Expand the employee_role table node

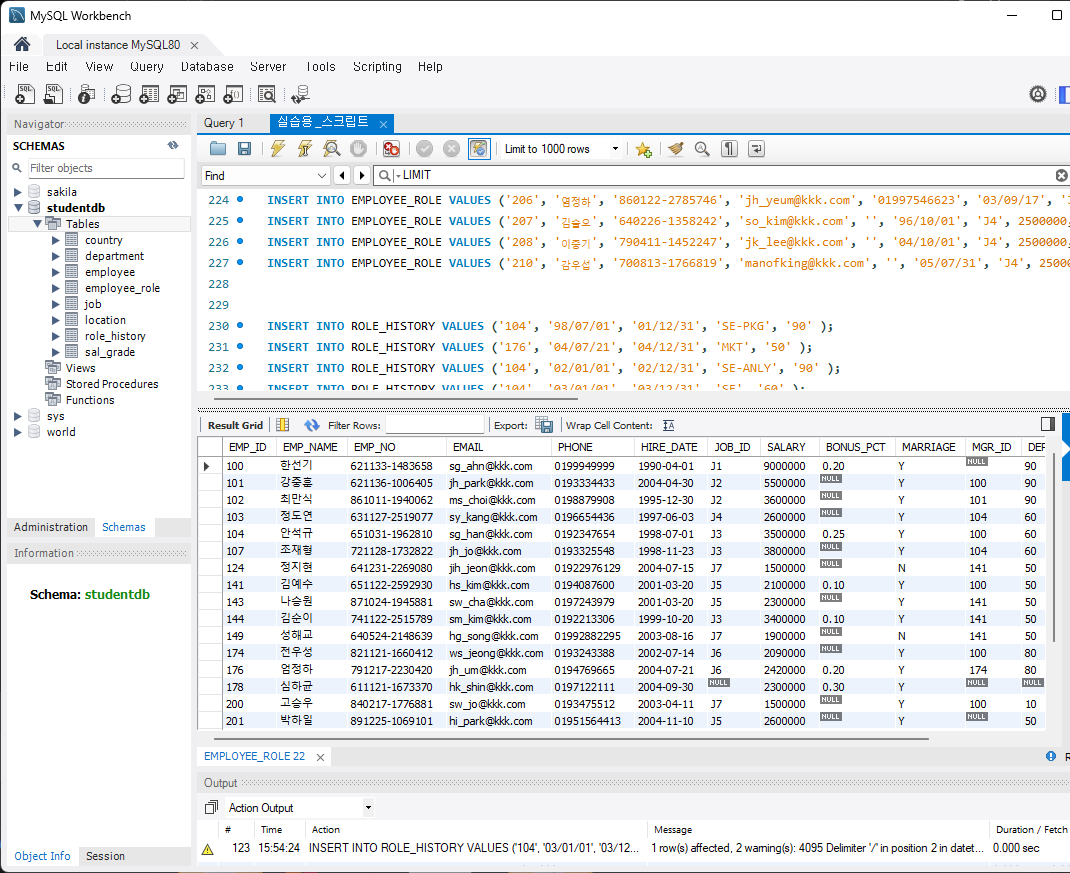click(x=56, y=288)
